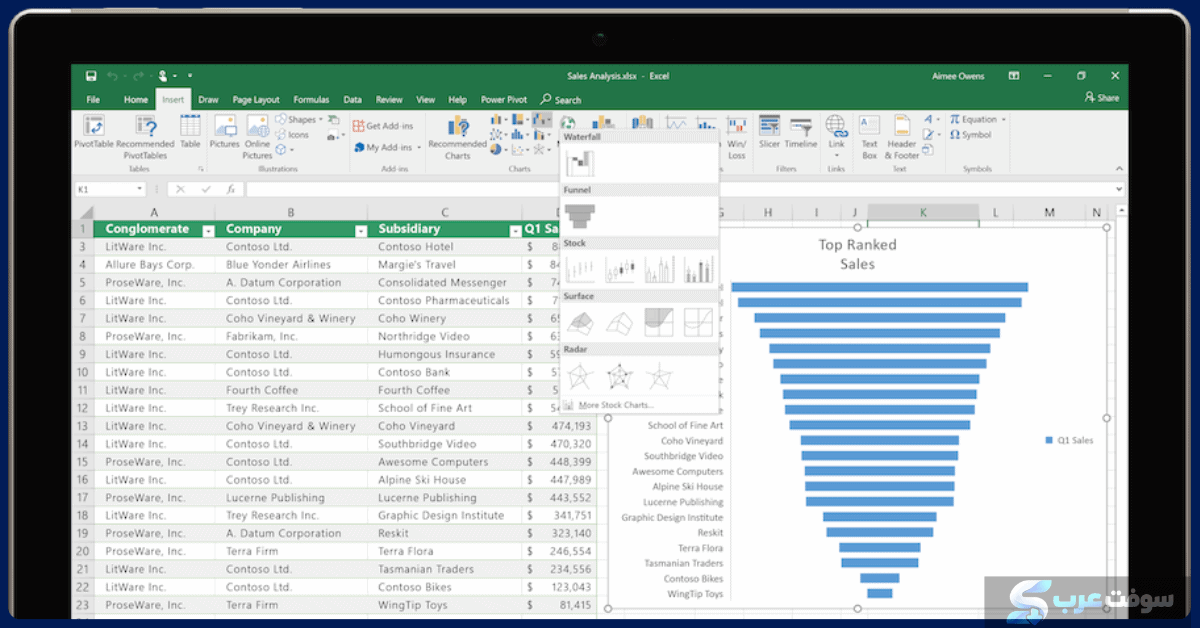Choose the Filled Radar chart
1200x628 pixels.
point(658,376)
